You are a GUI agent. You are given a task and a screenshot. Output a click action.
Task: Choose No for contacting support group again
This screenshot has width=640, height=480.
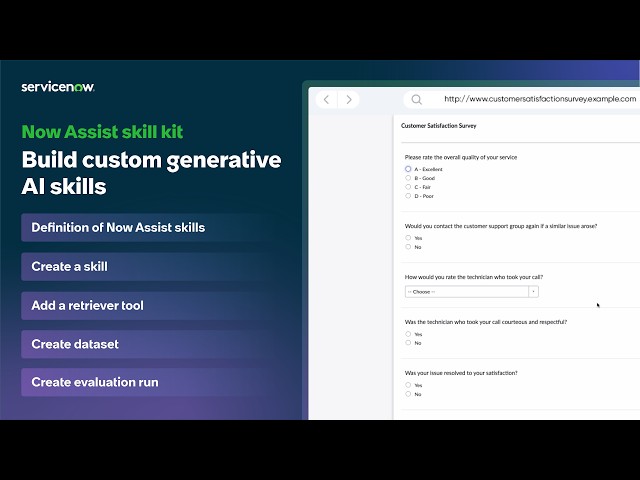point(408,247)
